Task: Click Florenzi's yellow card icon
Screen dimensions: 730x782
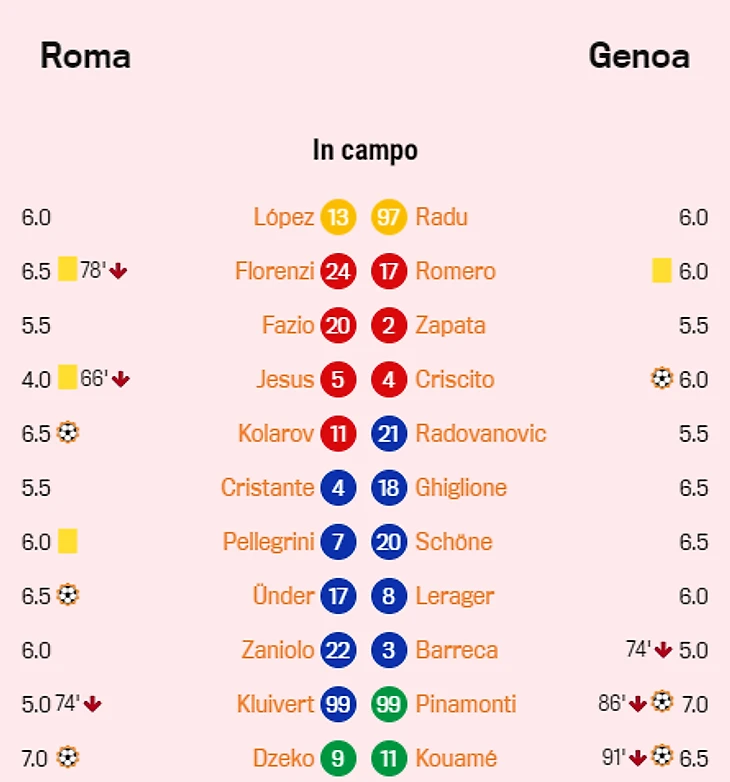Action: pyautogui.click(x=67, y=270)
